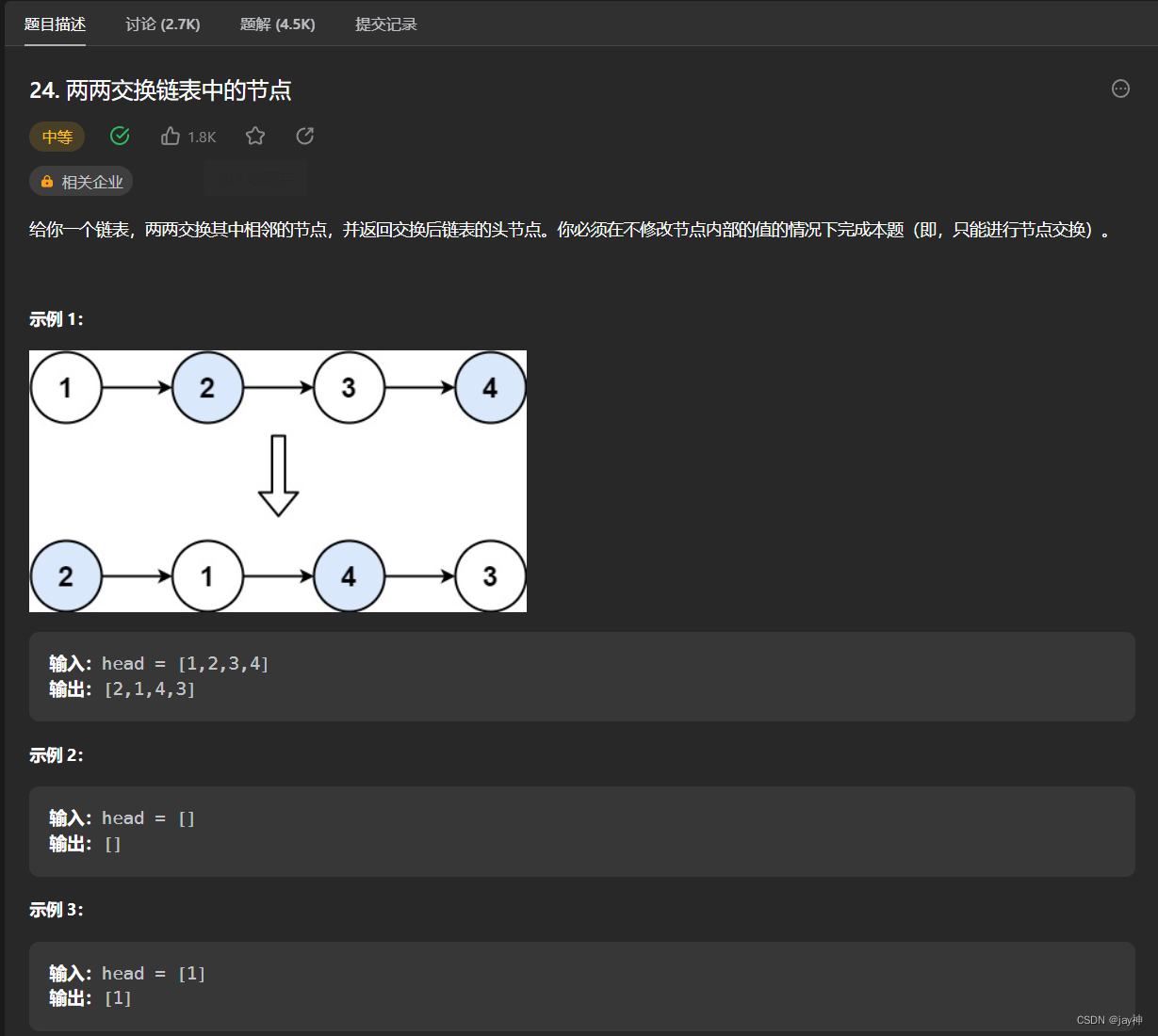Image resolution: width=1158 pixels, height=1036 pixels.
Task: Click the share icon next to the star
Action: tap(304, 136)
